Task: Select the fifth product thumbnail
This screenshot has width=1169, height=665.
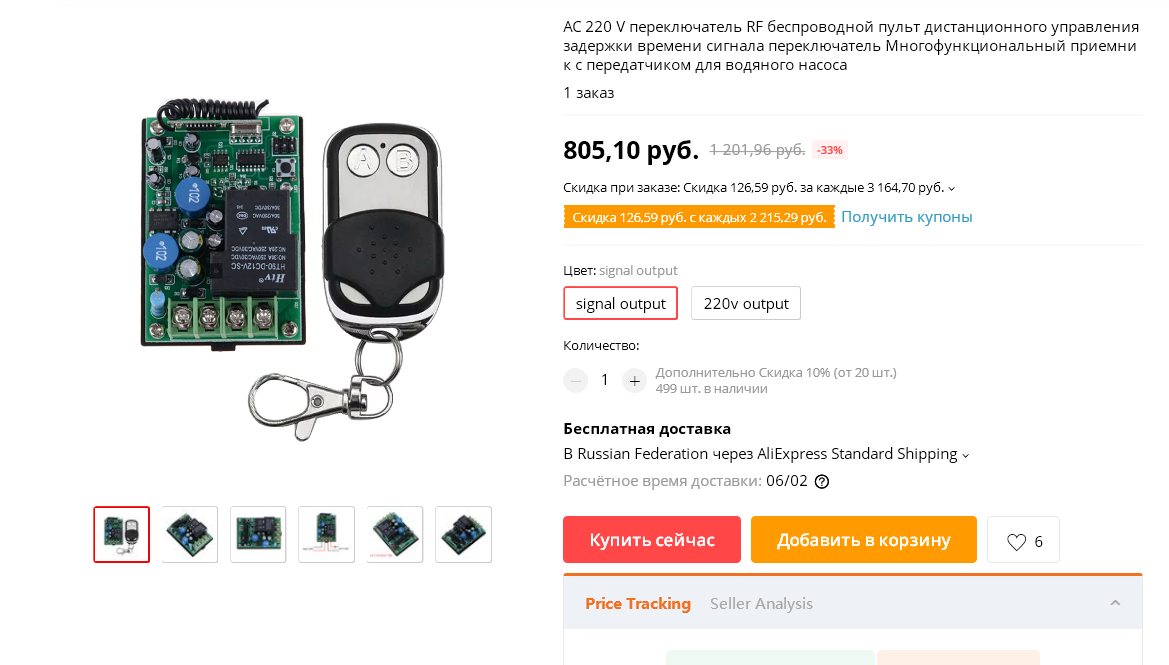Action: 395,534
